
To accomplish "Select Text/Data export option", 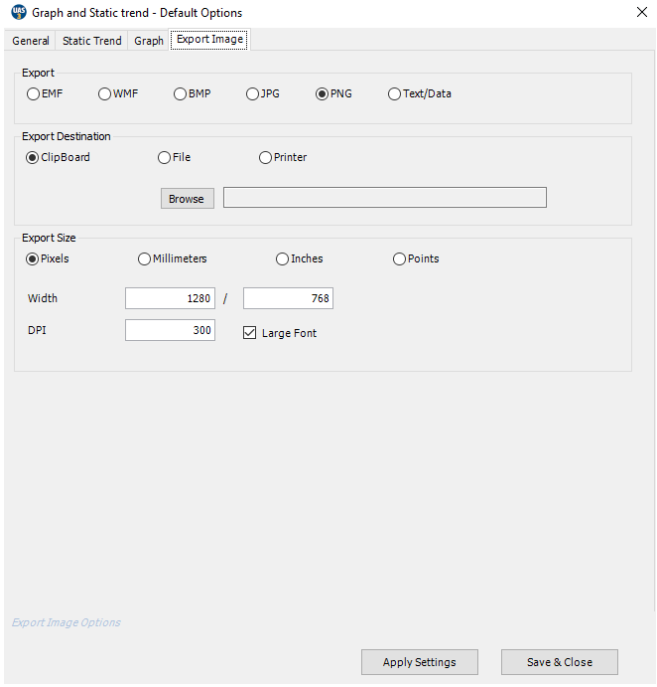I will tap(395, 94).
